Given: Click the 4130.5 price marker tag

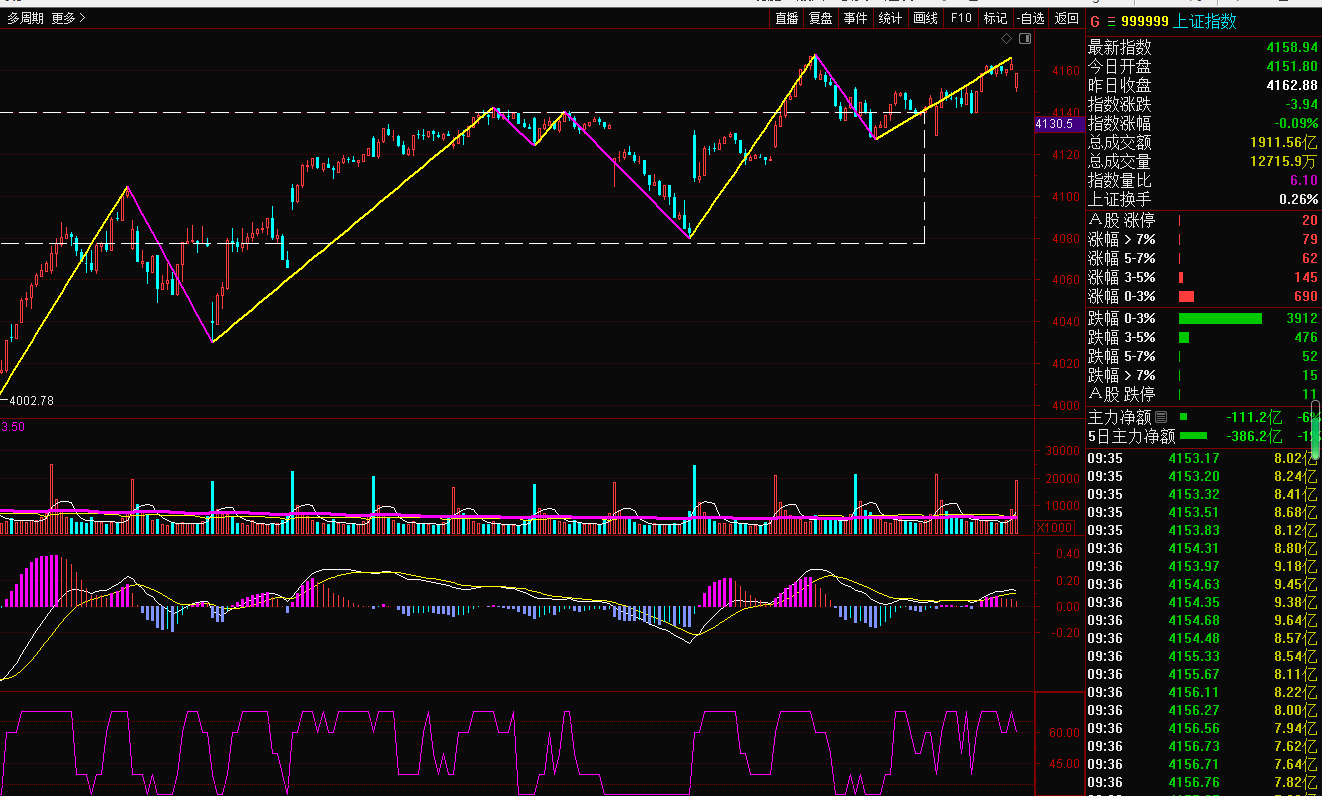Looking at the screenshot, I should (1054, 124).
